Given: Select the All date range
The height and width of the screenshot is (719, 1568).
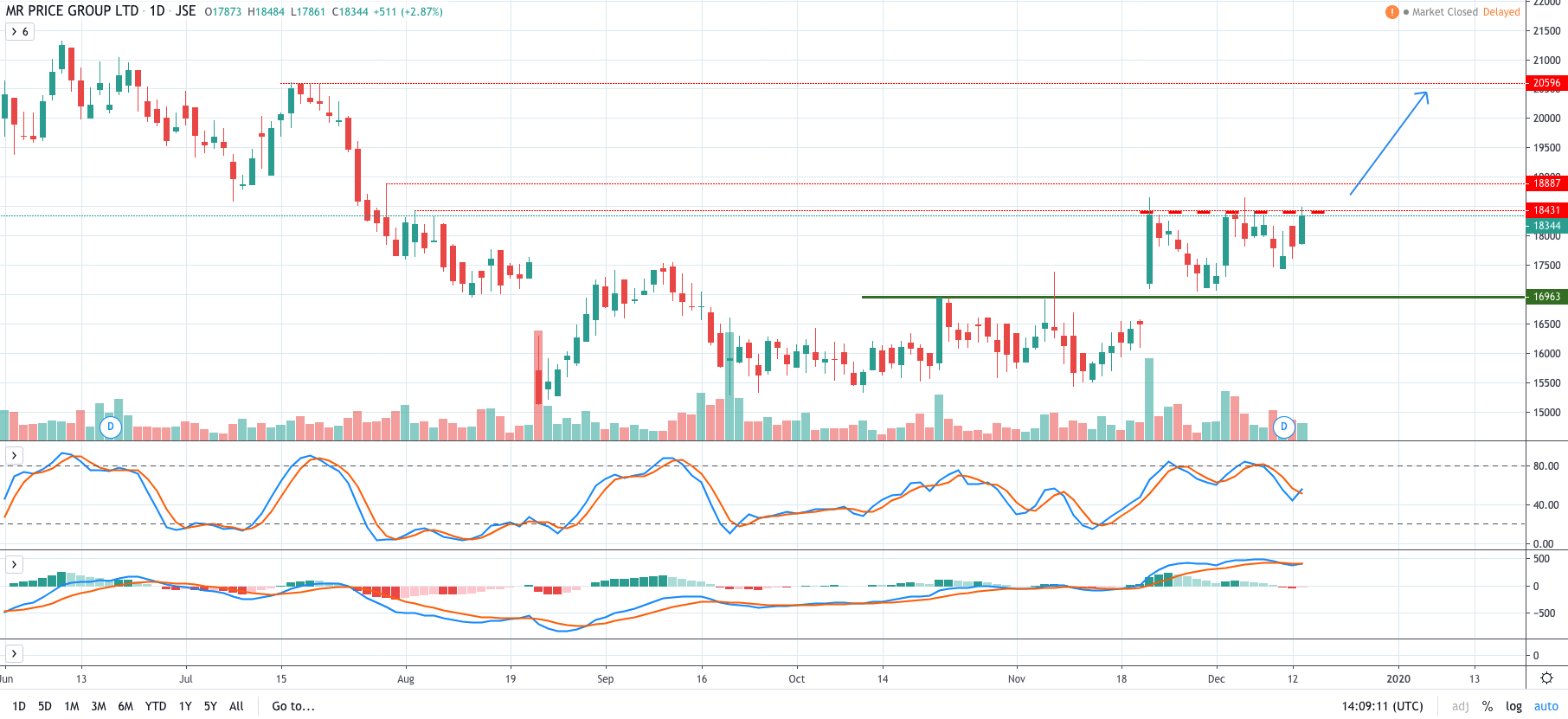Looking at the screenshot, I should pyautogui.click(x=236, y=706).
